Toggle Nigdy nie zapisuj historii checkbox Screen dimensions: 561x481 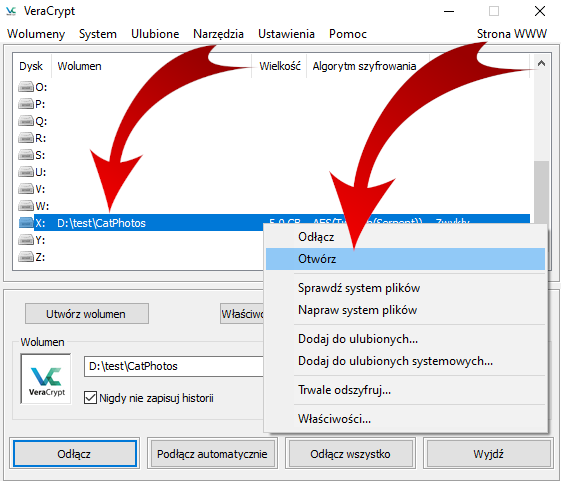pos(90,398)
